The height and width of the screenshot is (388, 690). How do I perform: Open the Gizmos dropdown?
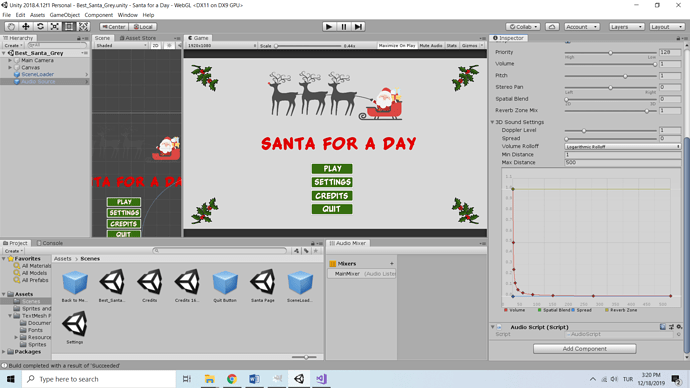(472, 45)
